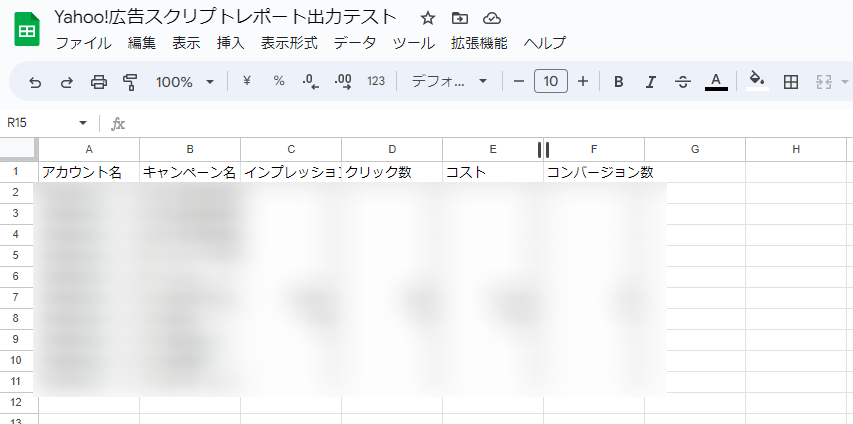The width and height of the screenshot is (853, 424).
Task: Activate the paint format roller icon
Action: coord(130,82)
